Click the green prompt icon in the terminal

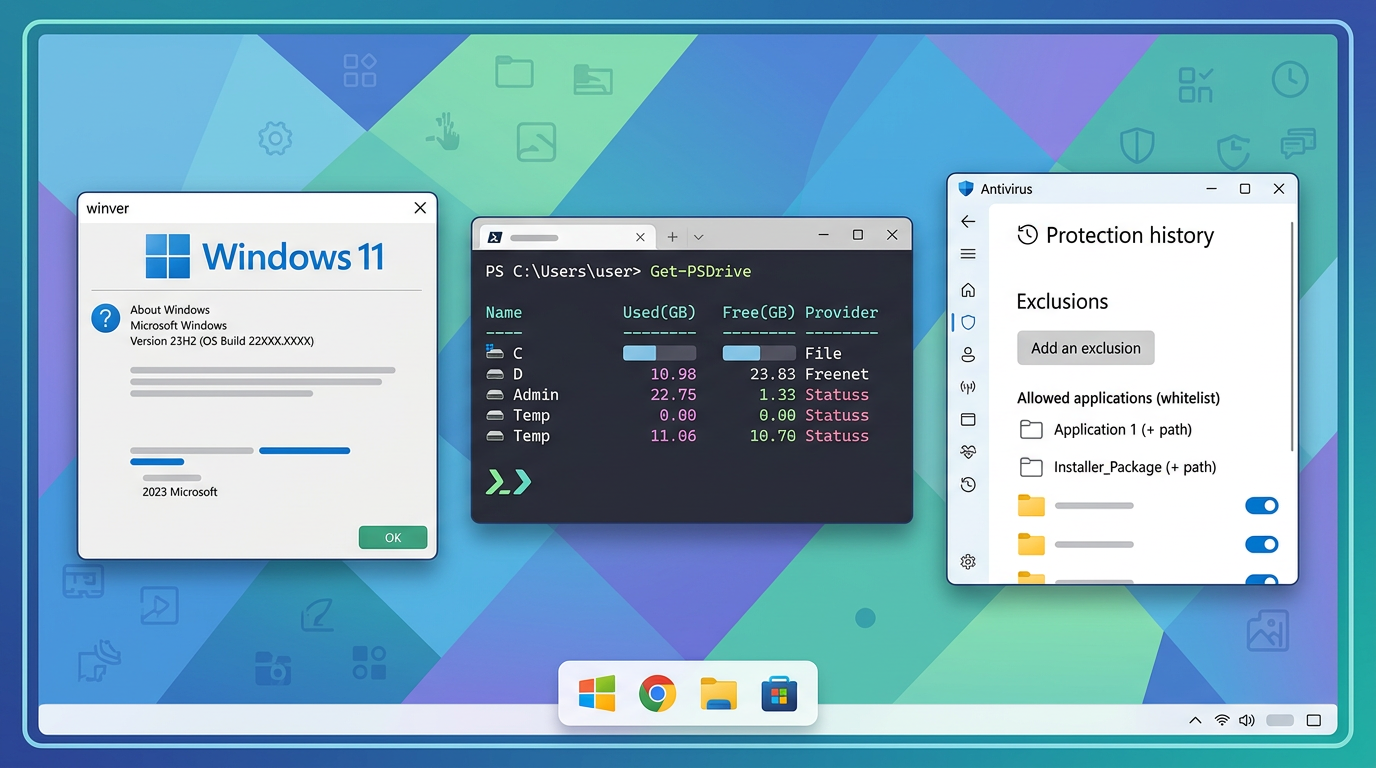pos(508,482)
